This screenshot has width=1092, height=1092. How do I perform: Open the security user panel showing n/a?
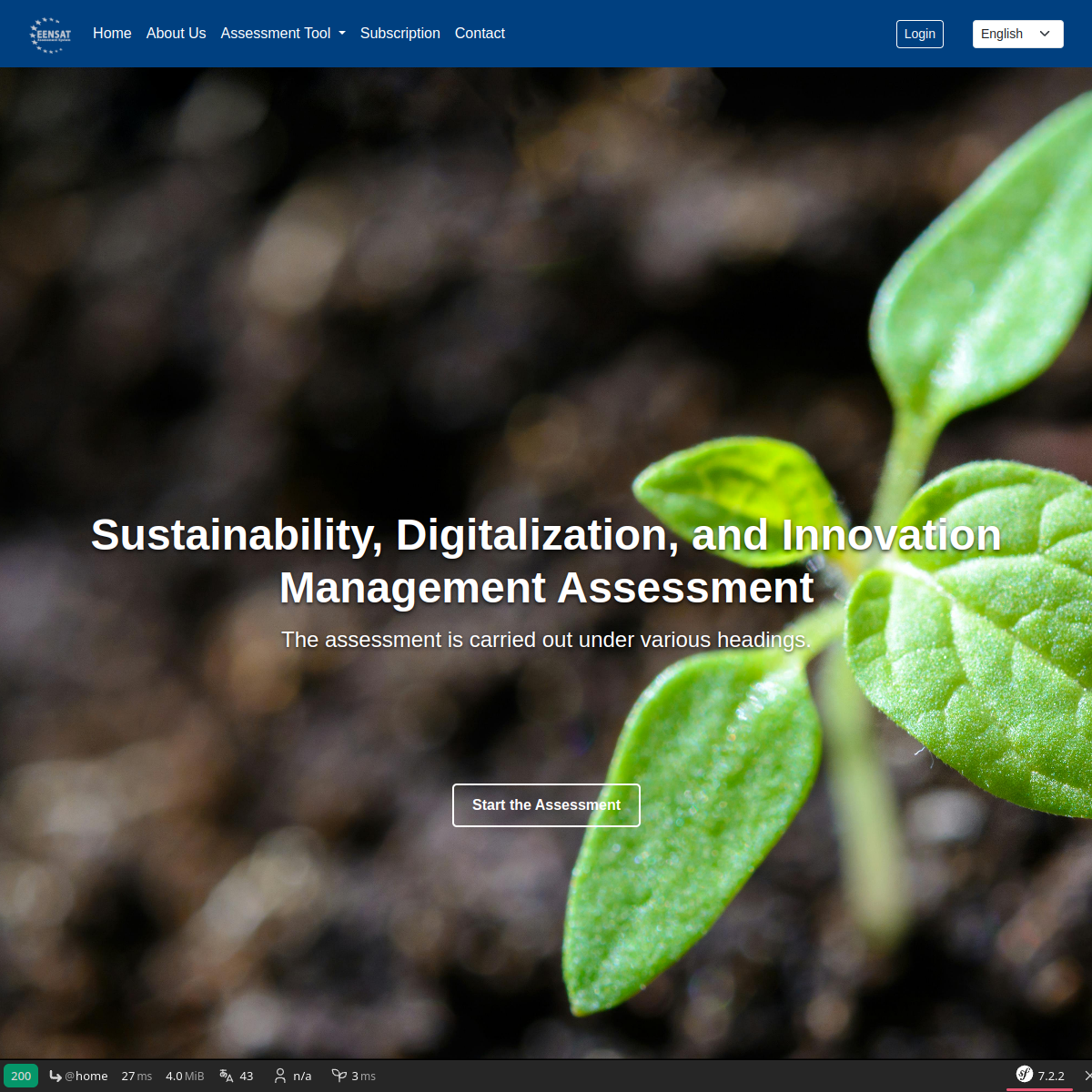tap(292, 1076)
